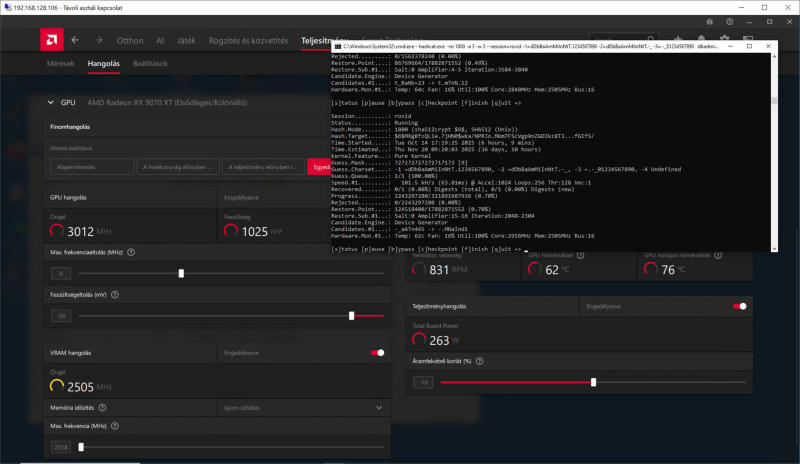Click the power limit value box showing -10
The height and width of the screenshot is (464, 800).
point(423,382)
